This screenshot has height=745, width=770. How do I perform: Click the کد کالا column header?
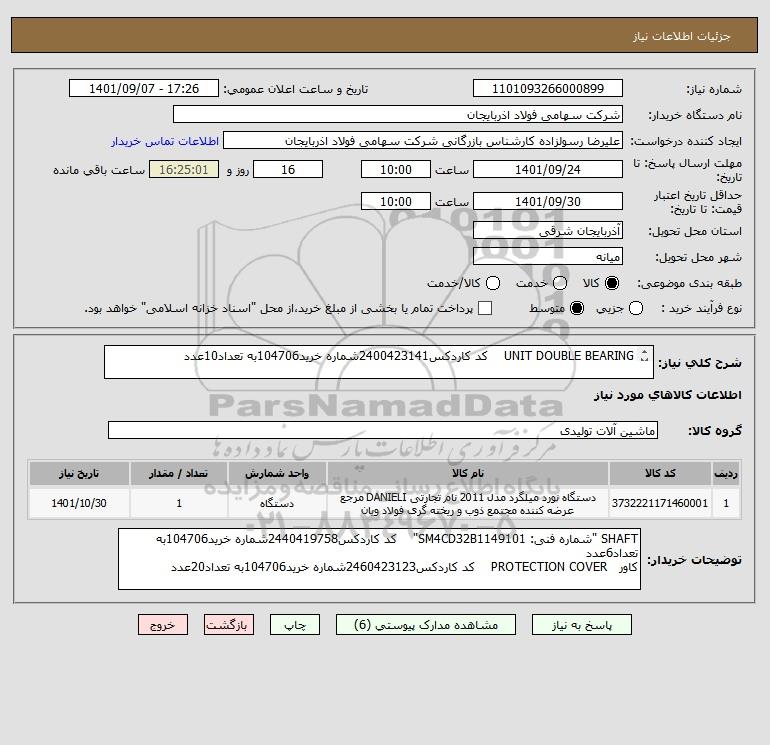point(660,473)
